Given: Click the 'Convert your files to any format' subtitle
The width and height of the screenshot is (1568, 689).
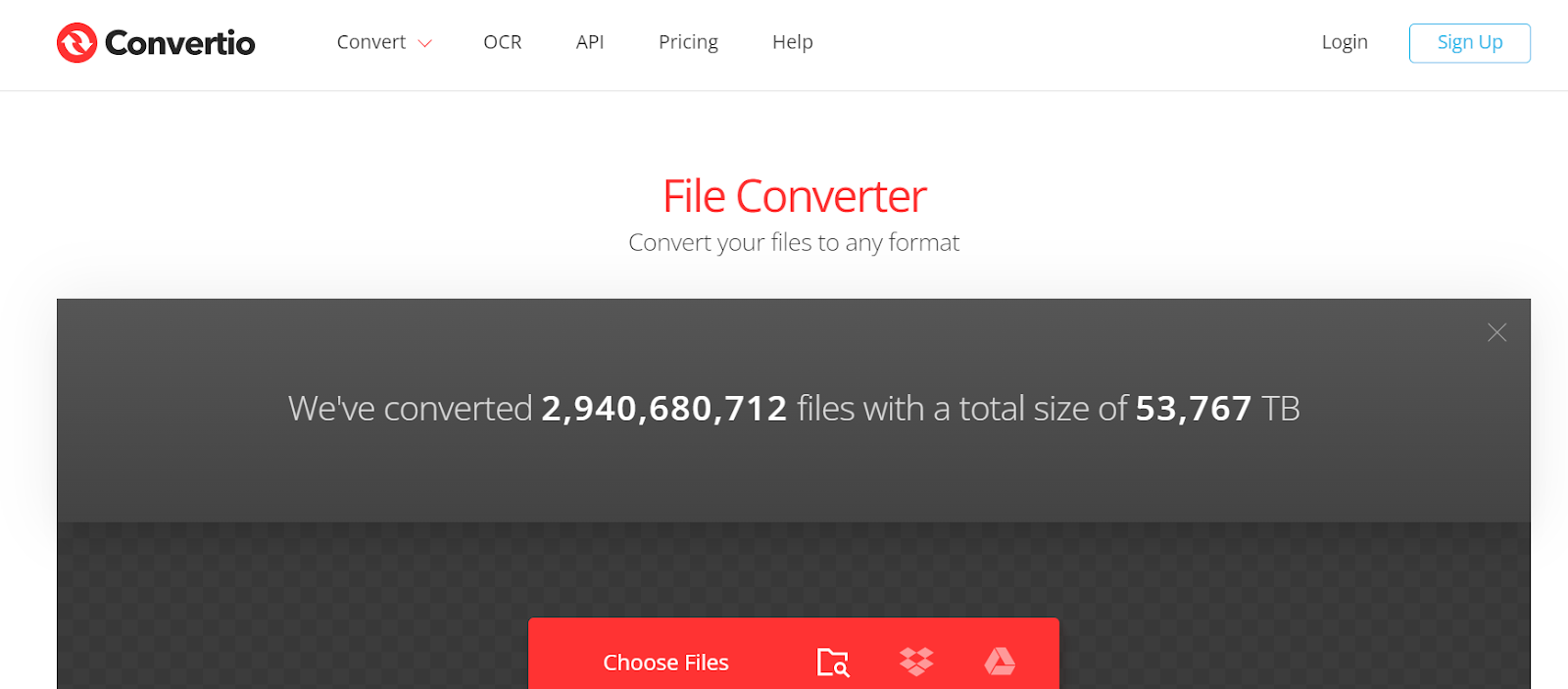Looking at the screenshot, I should click(x=794, y=242).
